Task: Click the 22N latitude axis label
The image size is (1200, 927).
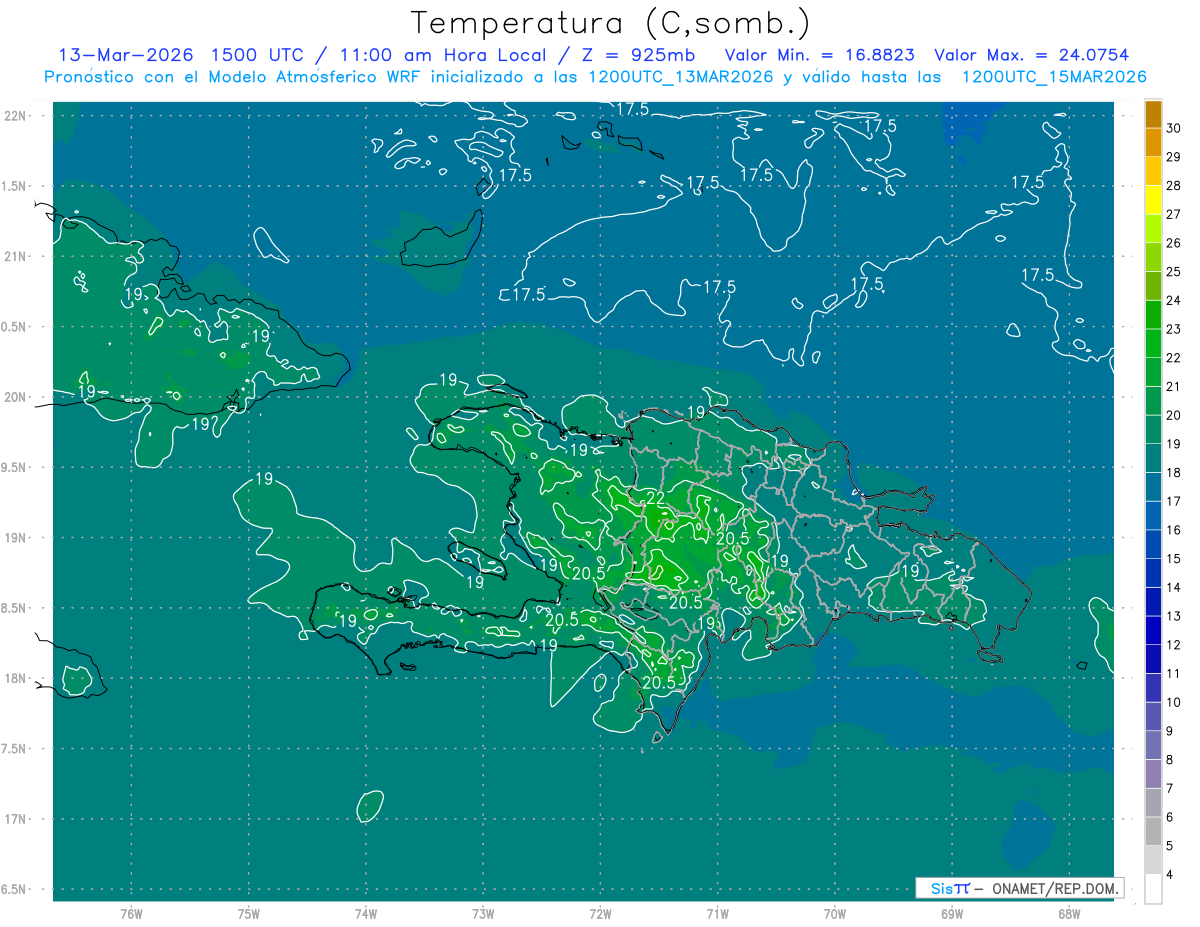Action: [15, 115]
